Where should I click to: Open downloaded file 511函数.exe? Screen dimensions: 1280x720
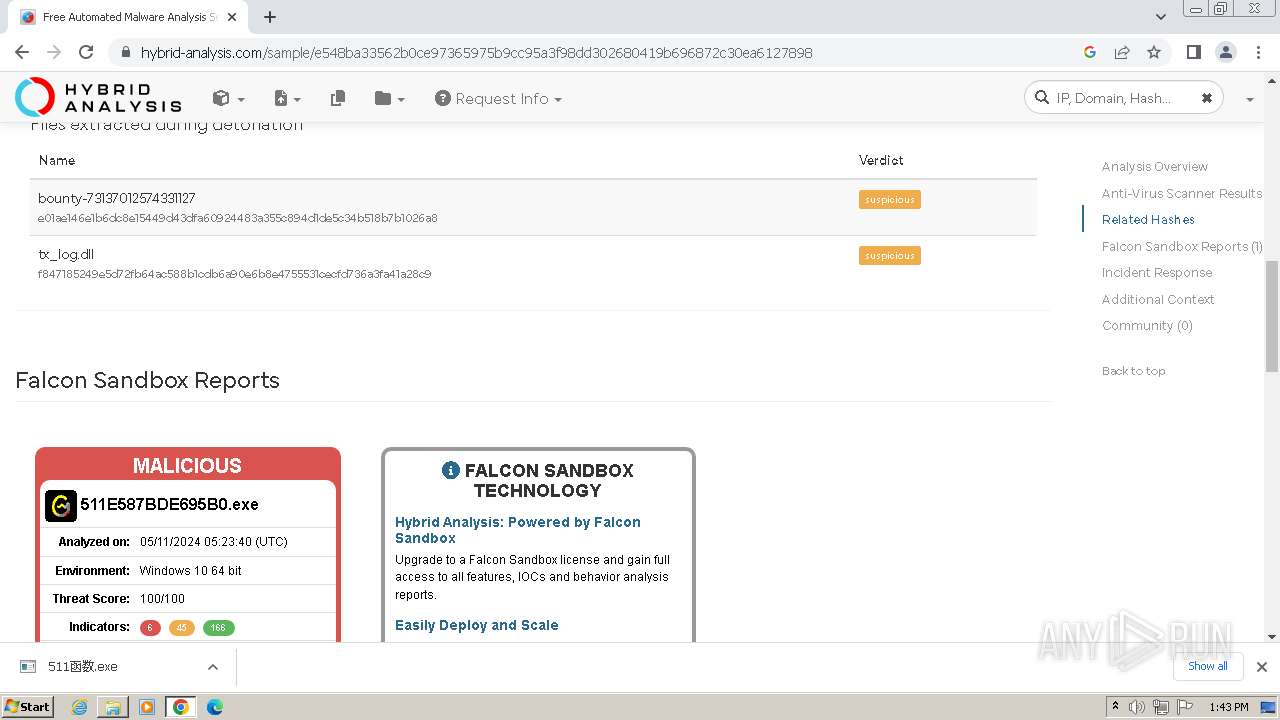pyautogui.click(x=83, y=667)
